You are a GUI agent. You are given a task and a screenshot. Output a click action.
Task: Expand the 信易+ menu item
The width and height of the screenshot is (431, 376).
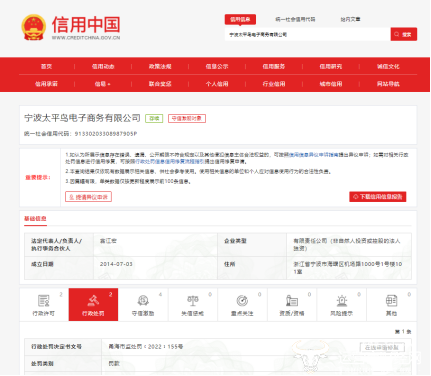102,84
